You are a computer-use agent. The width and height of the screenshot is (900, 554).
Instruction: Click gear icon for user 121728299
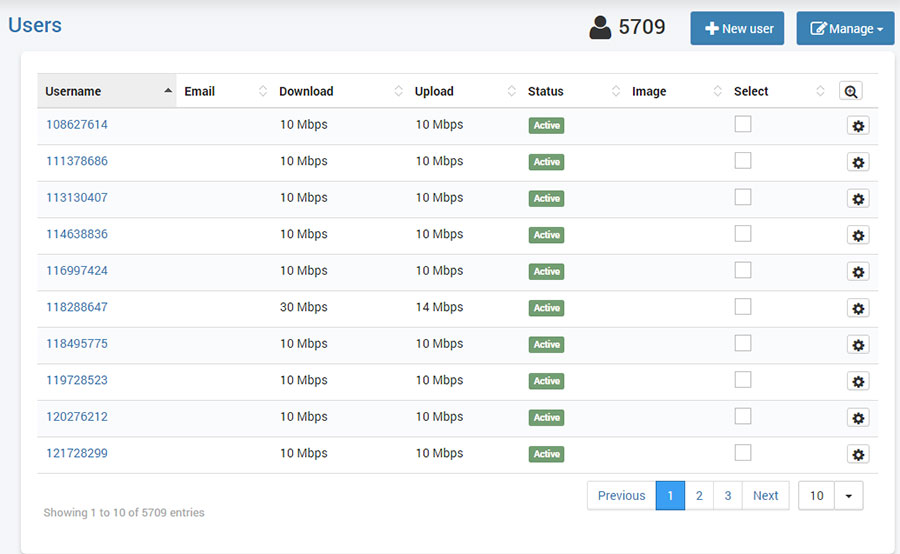pos(857,454)
